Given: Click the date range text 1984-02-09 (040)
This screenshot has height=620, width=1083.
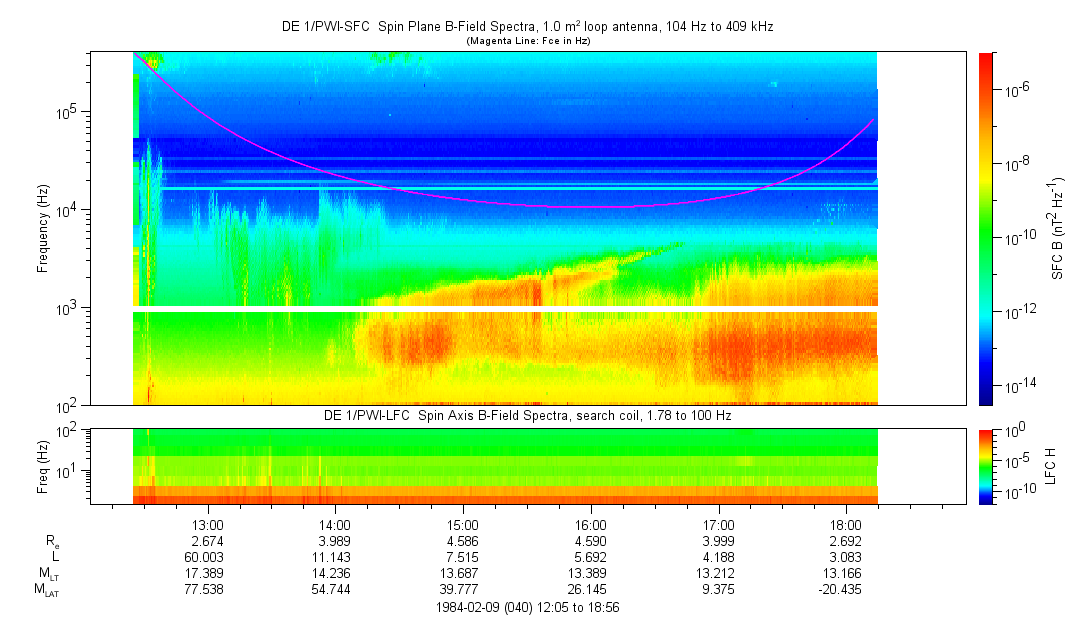Looking at the screenshot, I should click(527, 607).
